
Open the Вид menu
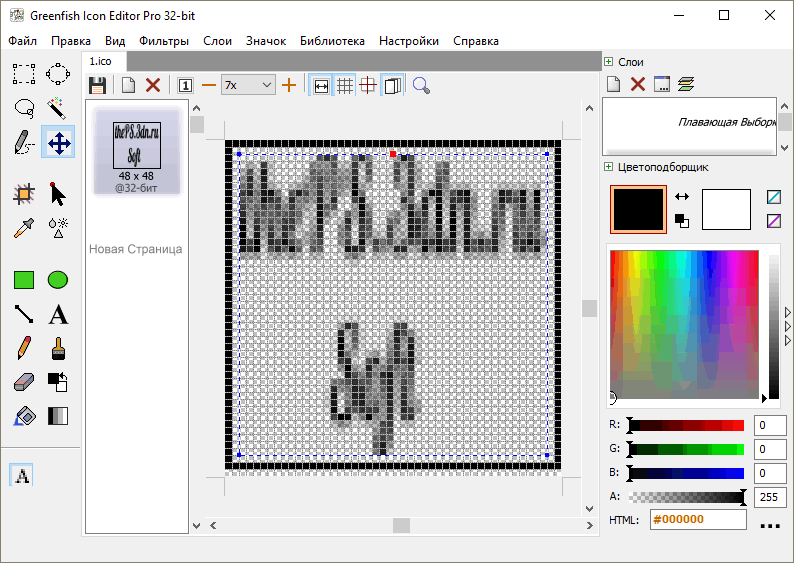pos(115,41)
